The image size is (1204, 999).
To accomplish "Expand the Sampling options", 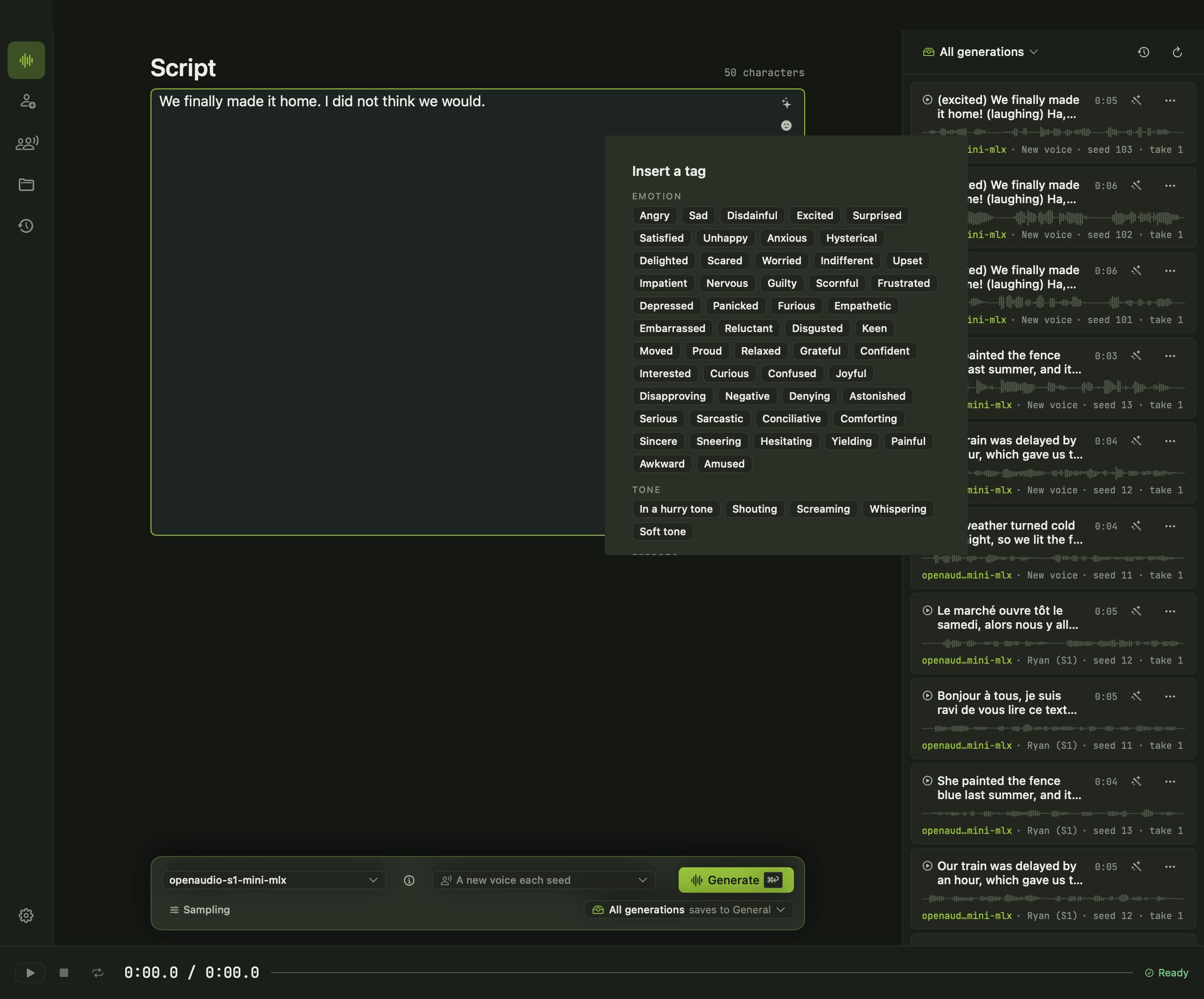I will 199,910.
